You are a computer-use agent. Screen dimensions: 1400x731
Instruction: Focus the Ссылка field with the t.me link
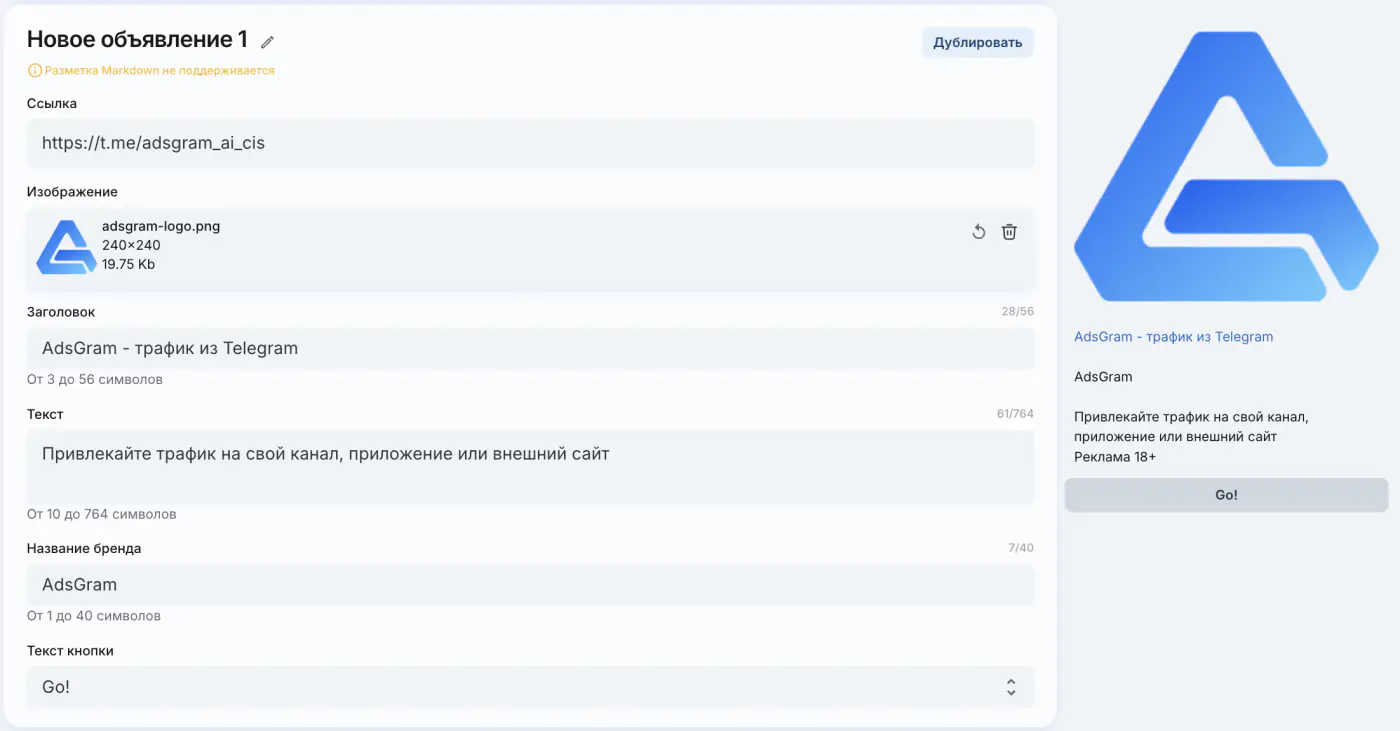(530, 143)
